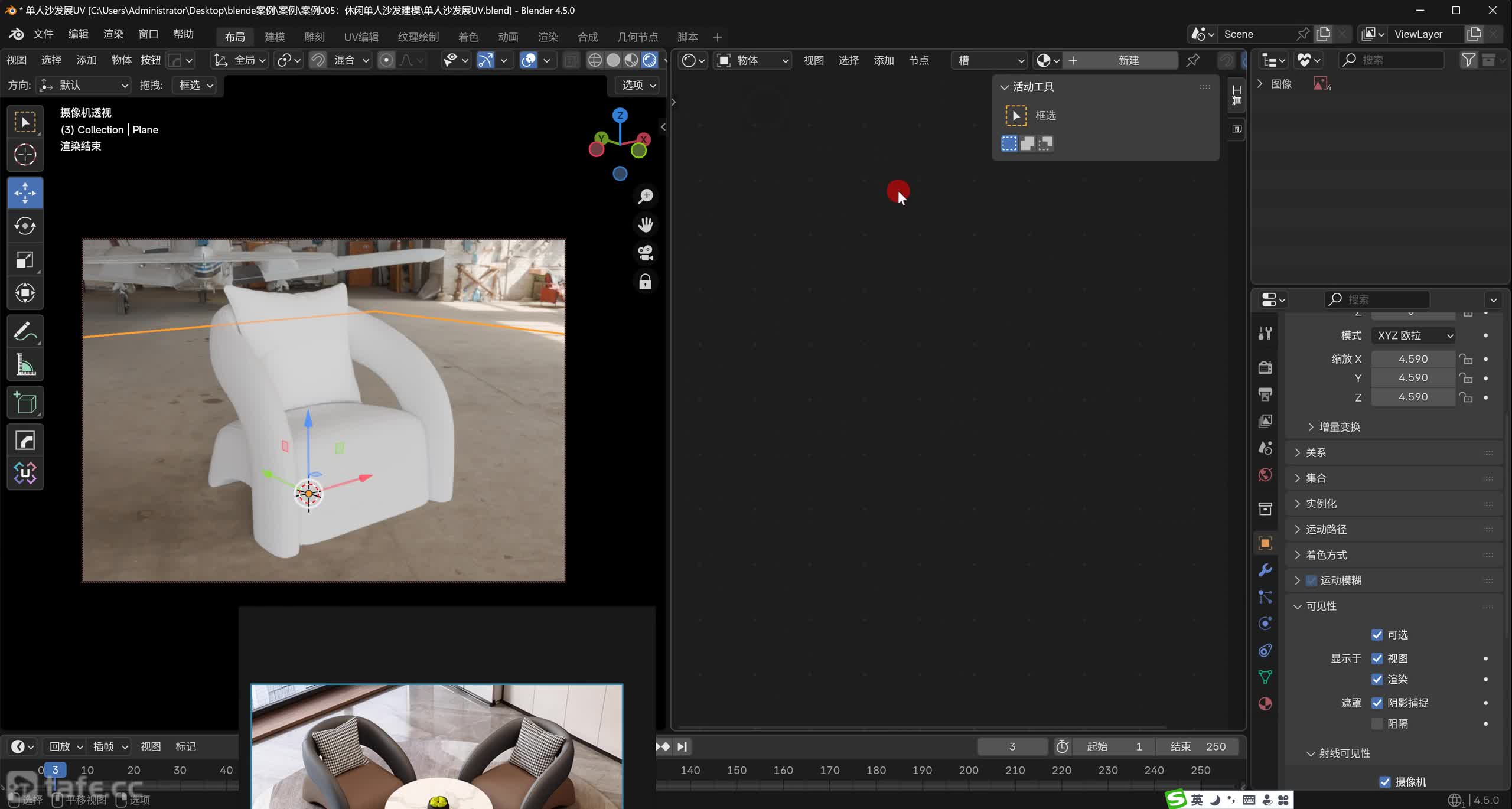
Task: Click the lock camera to view icon
Action: point(646,282)
